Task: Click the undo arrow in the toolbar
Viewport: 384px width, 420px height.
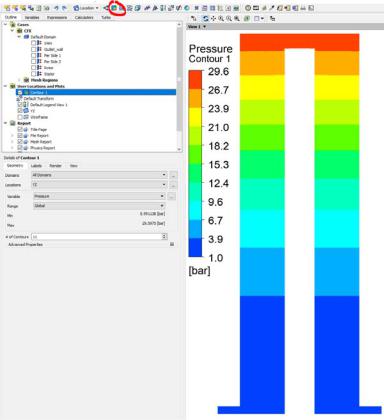Action: point(56,8)
